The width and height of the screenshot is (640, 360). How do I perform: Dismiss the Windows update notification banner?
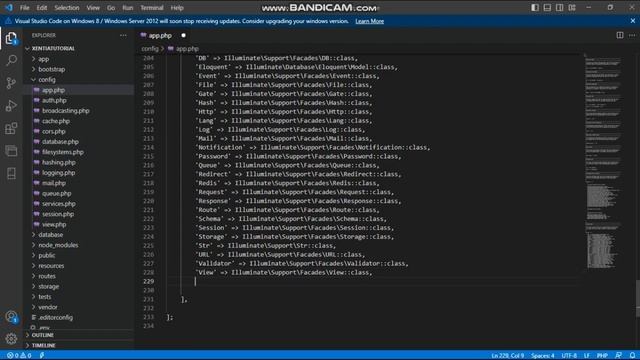(633, 21)
